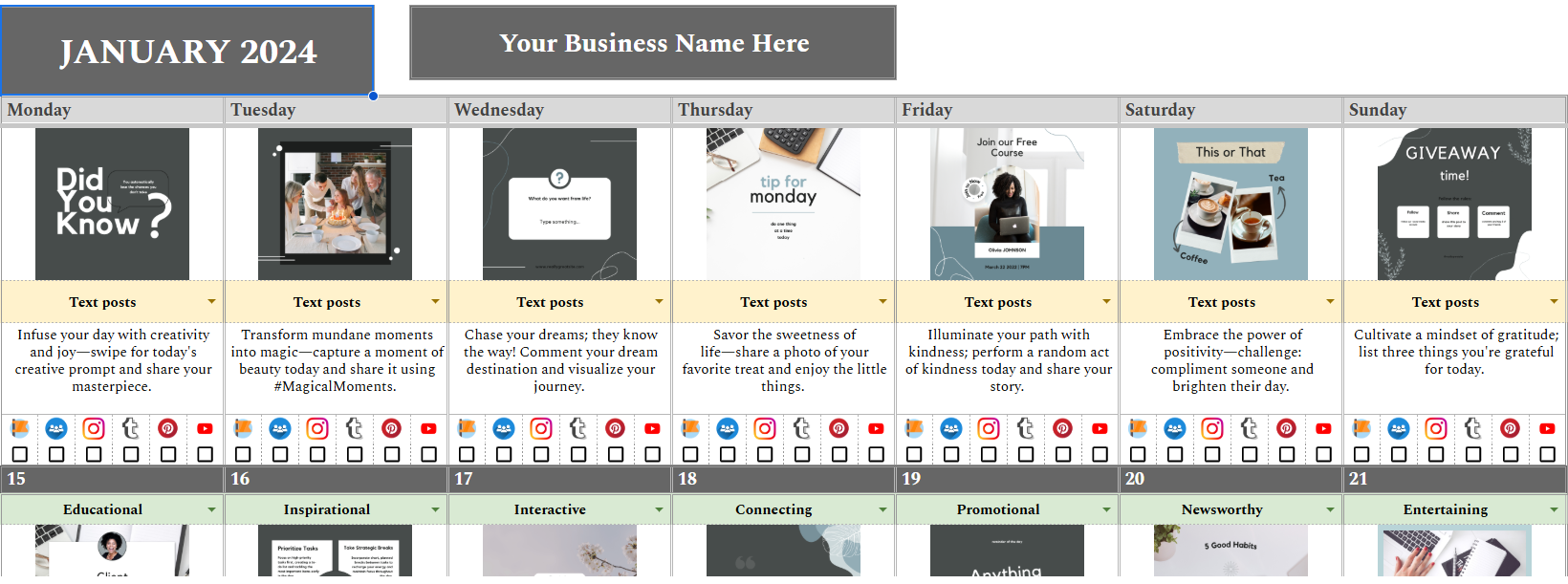Check the box under Thursday's Pinterest icon

[839, 454]
